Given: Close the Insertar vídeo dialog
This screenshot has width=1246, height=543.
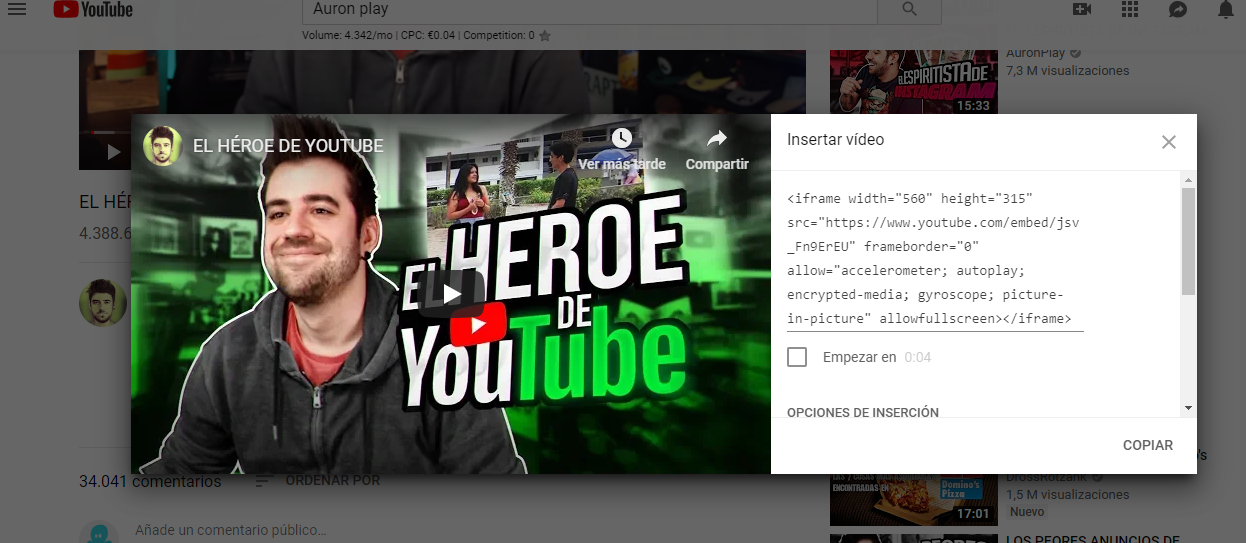Looking at the screenshot, I should 1169,142.
